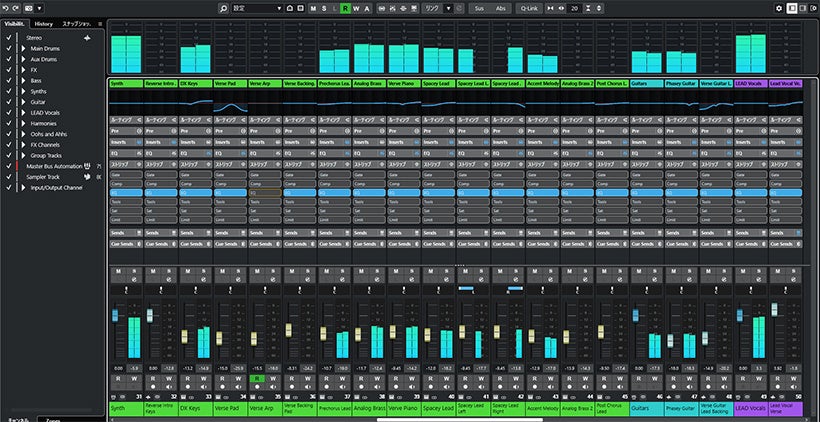820x422 pixels.
Task: Select the Verse Pad channel name header
Action: pos(230,84)
